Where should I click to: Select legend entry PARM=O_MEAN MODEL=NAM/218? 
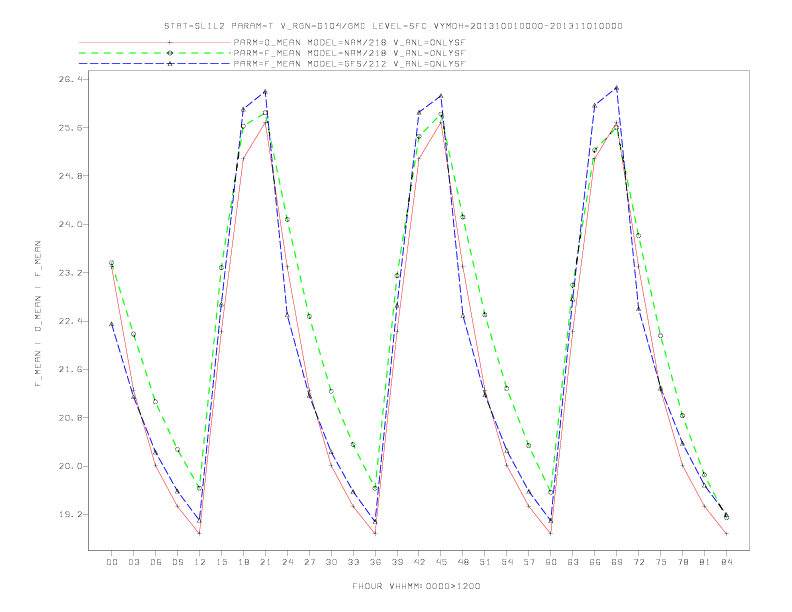click(350, 43)
